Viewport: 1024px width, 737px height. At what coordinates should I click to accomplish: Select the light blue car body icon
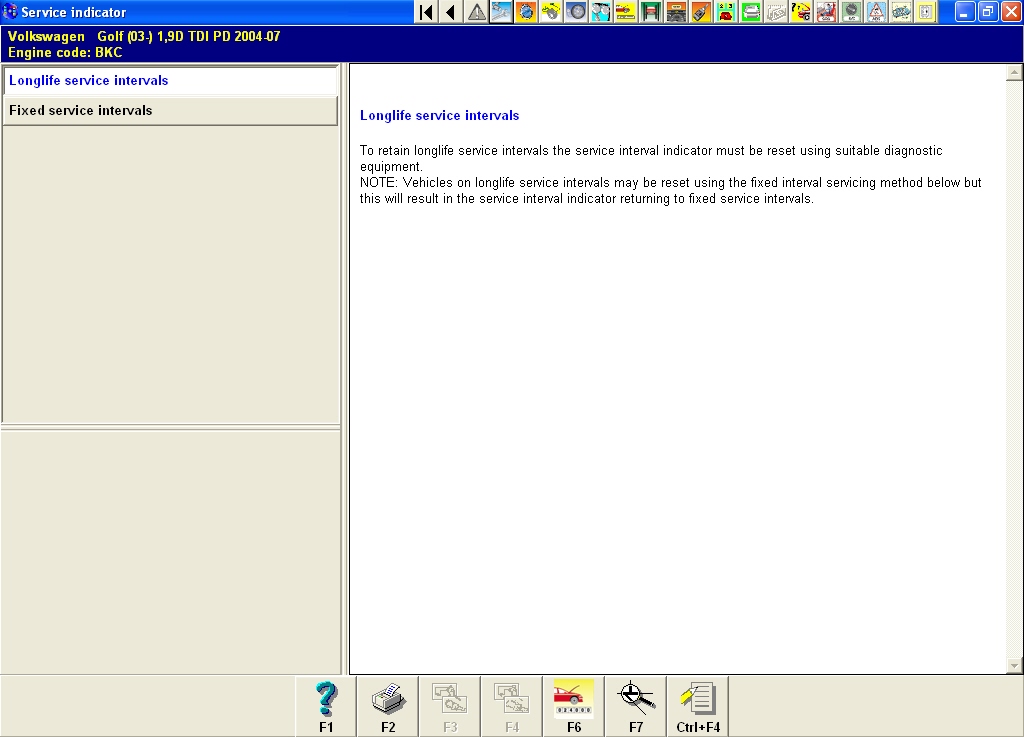coord(901,12)
